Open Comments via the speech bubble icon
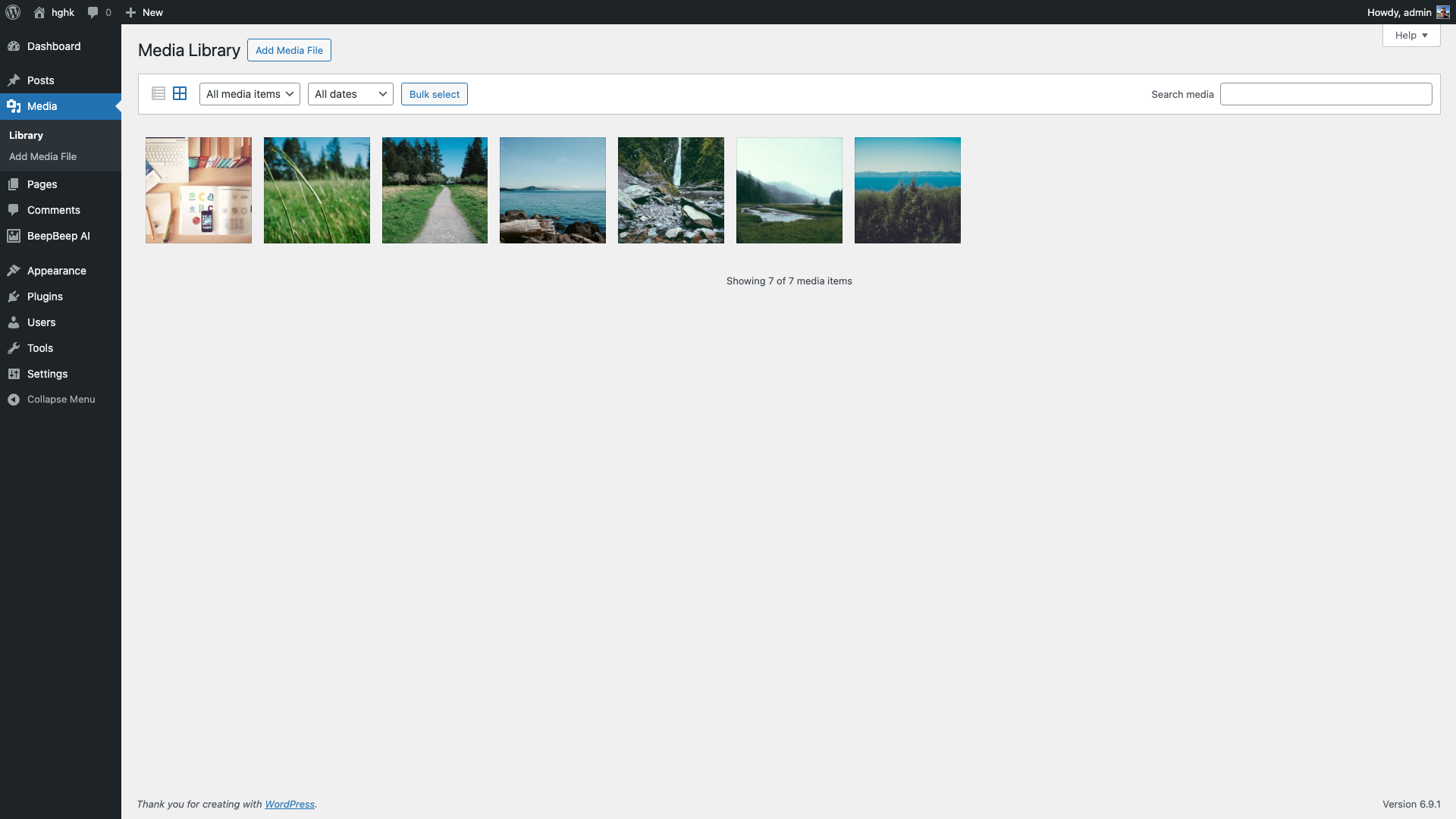The height and width of the screenshot is (819, 1456). tap(14, 210)
